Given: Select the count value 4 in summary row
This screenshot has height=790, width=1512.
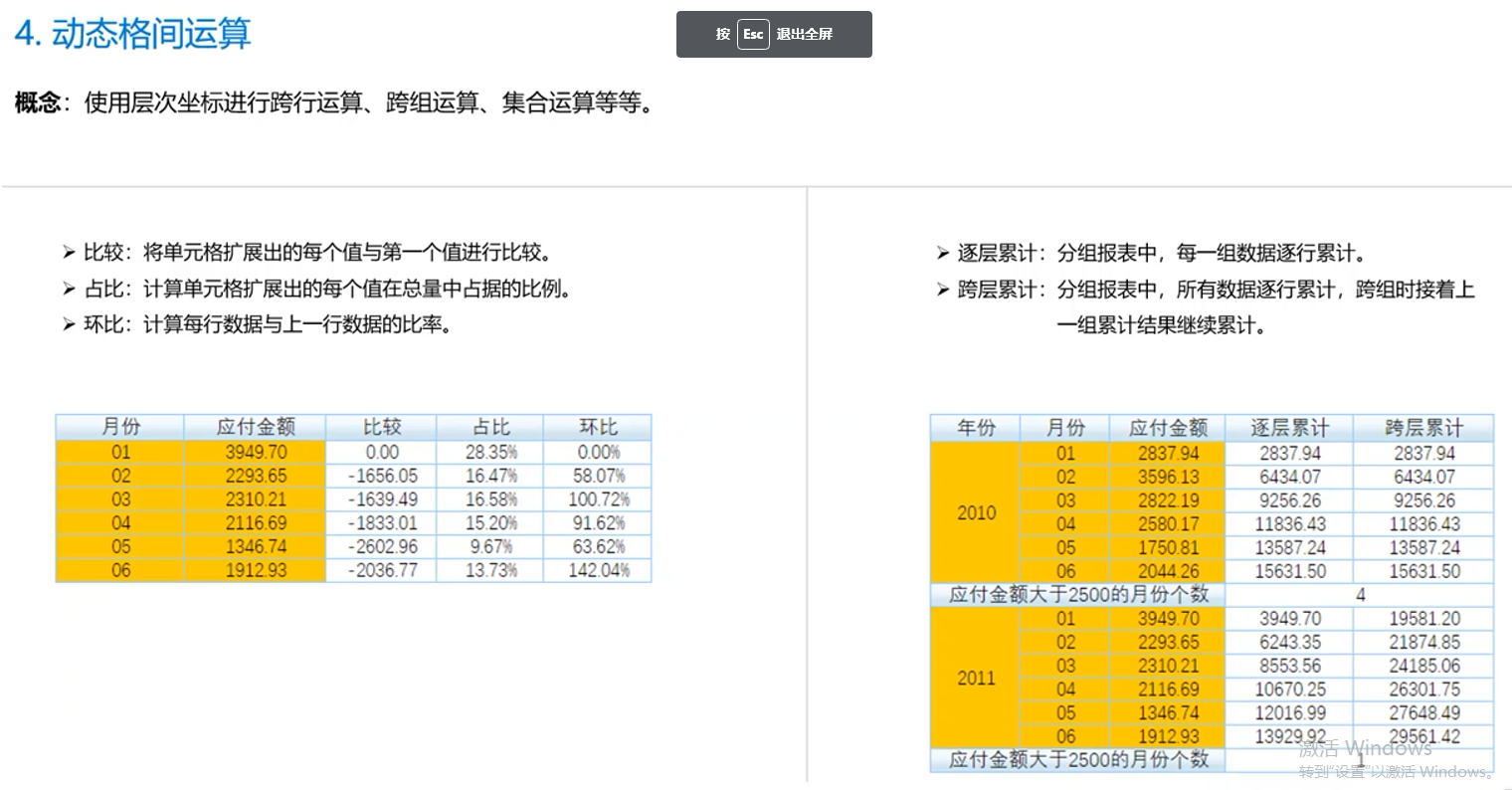Looking at the screenshot, I should 1358,594.
